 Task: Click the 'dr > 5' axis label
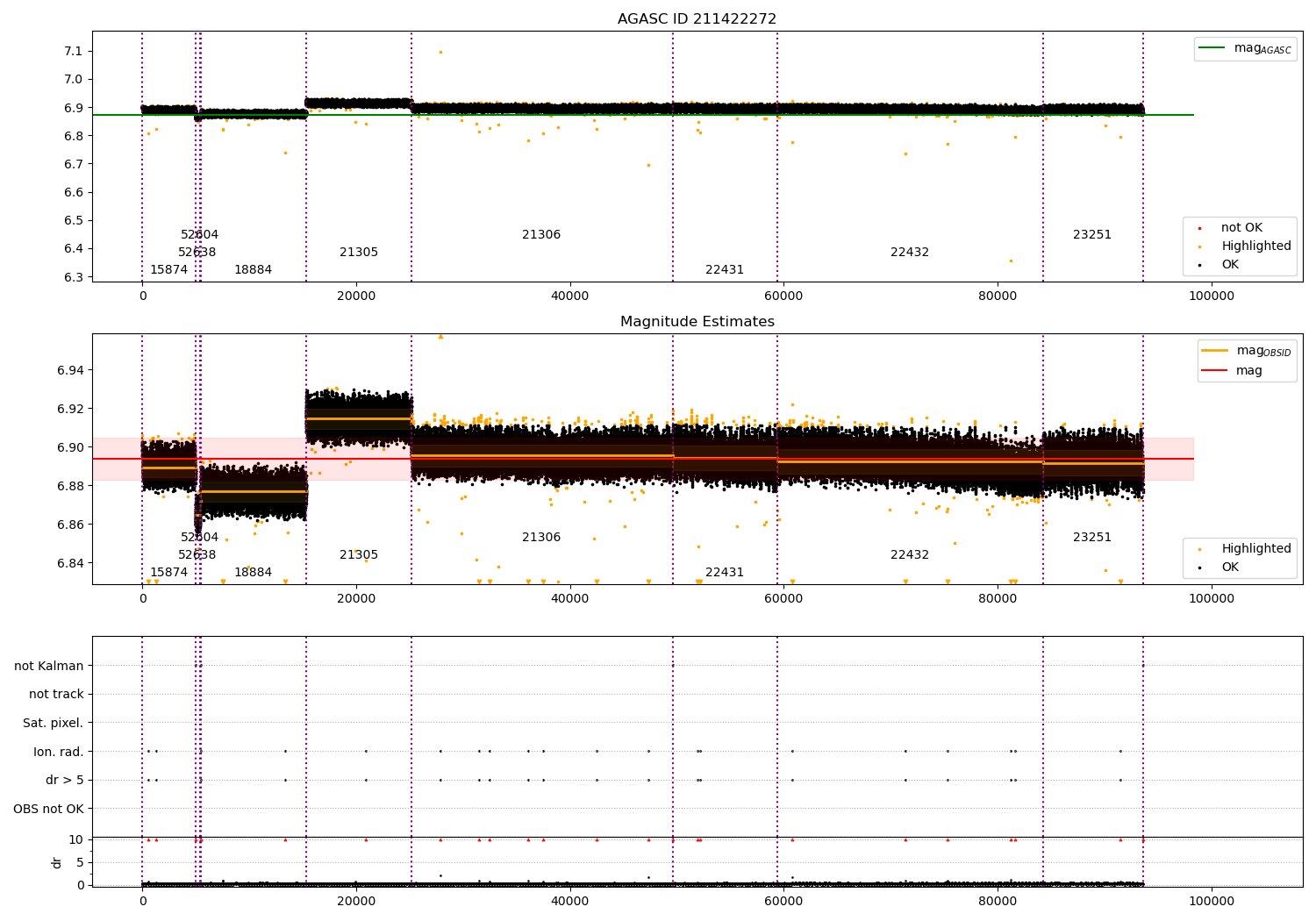click(x=65, y=781)
